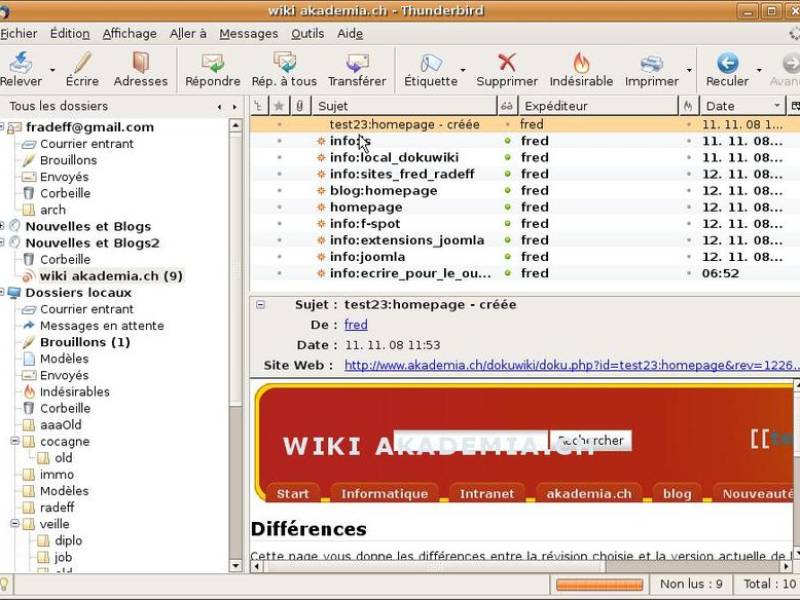Open the Site Web dokuwiki URL link
The image size is (800, 600).
point(571,365)
